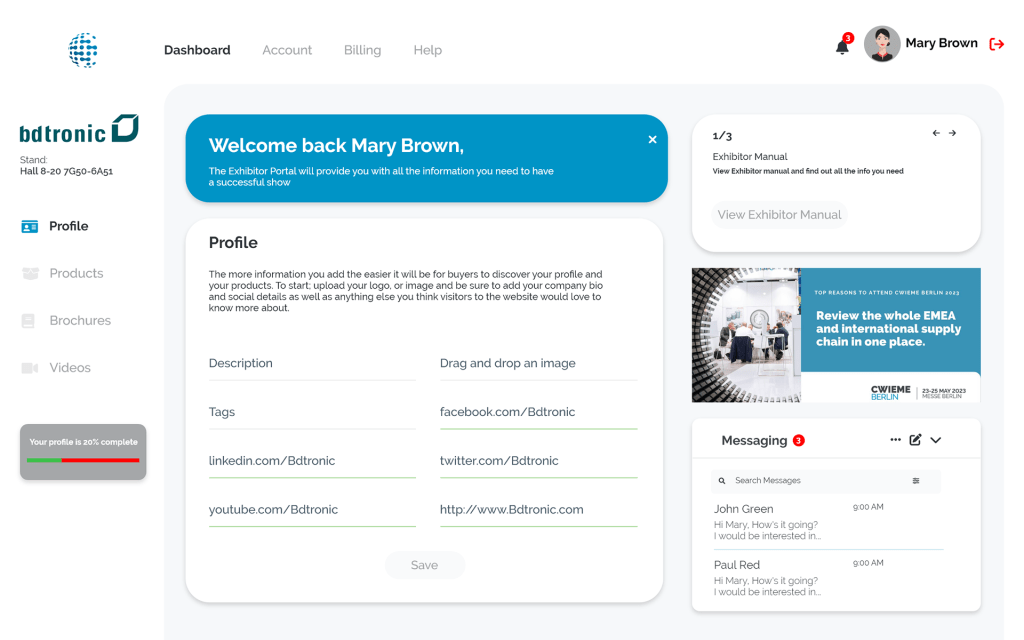Dismiss the Welcome back banner

click(x=652, y=140)
